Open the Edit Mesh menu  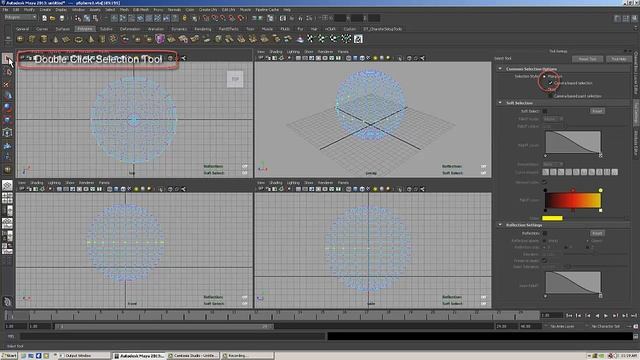coord(141,9)
